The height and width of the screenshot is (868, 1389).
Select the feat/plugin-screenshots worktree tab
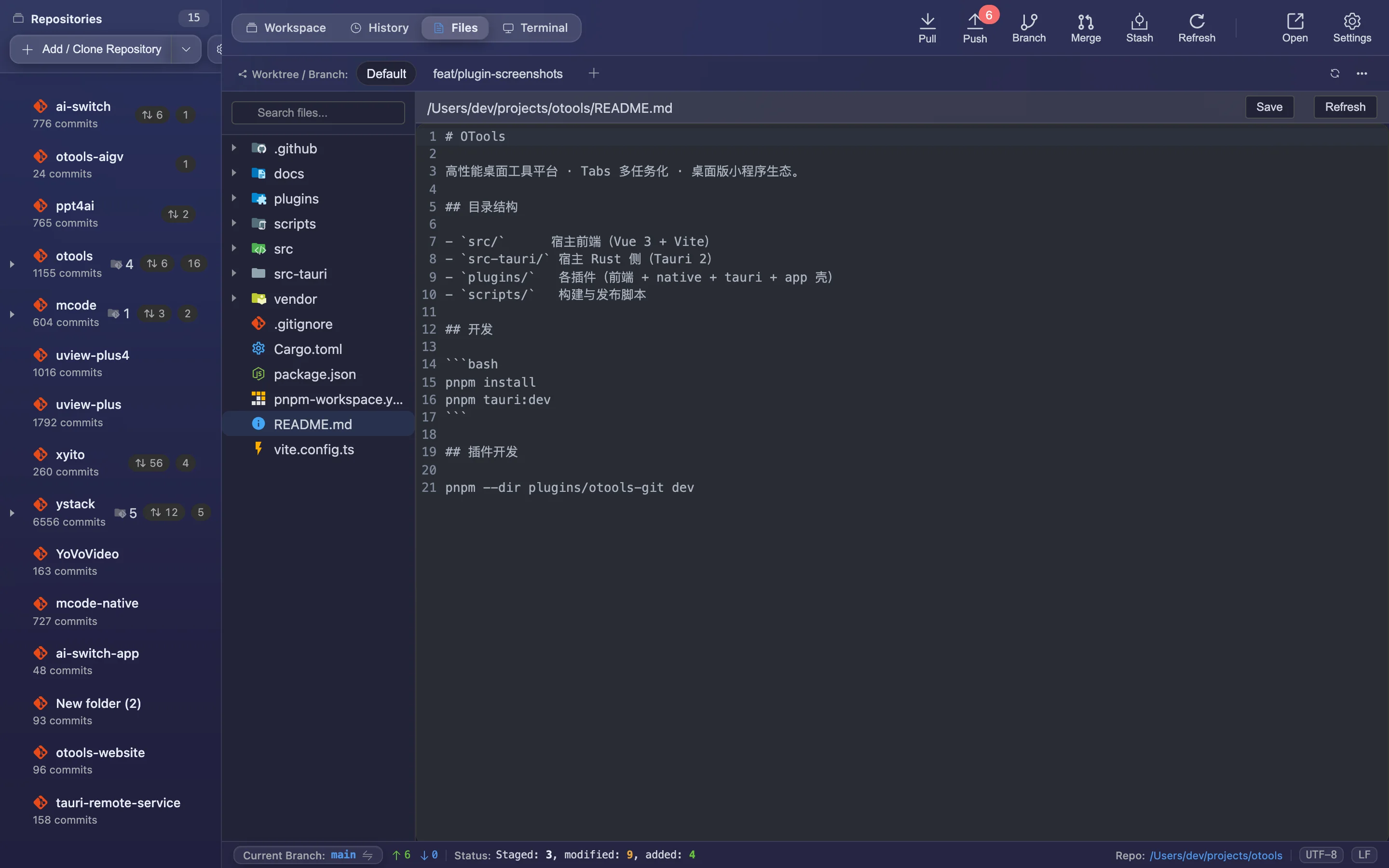(x=498, y=73)
